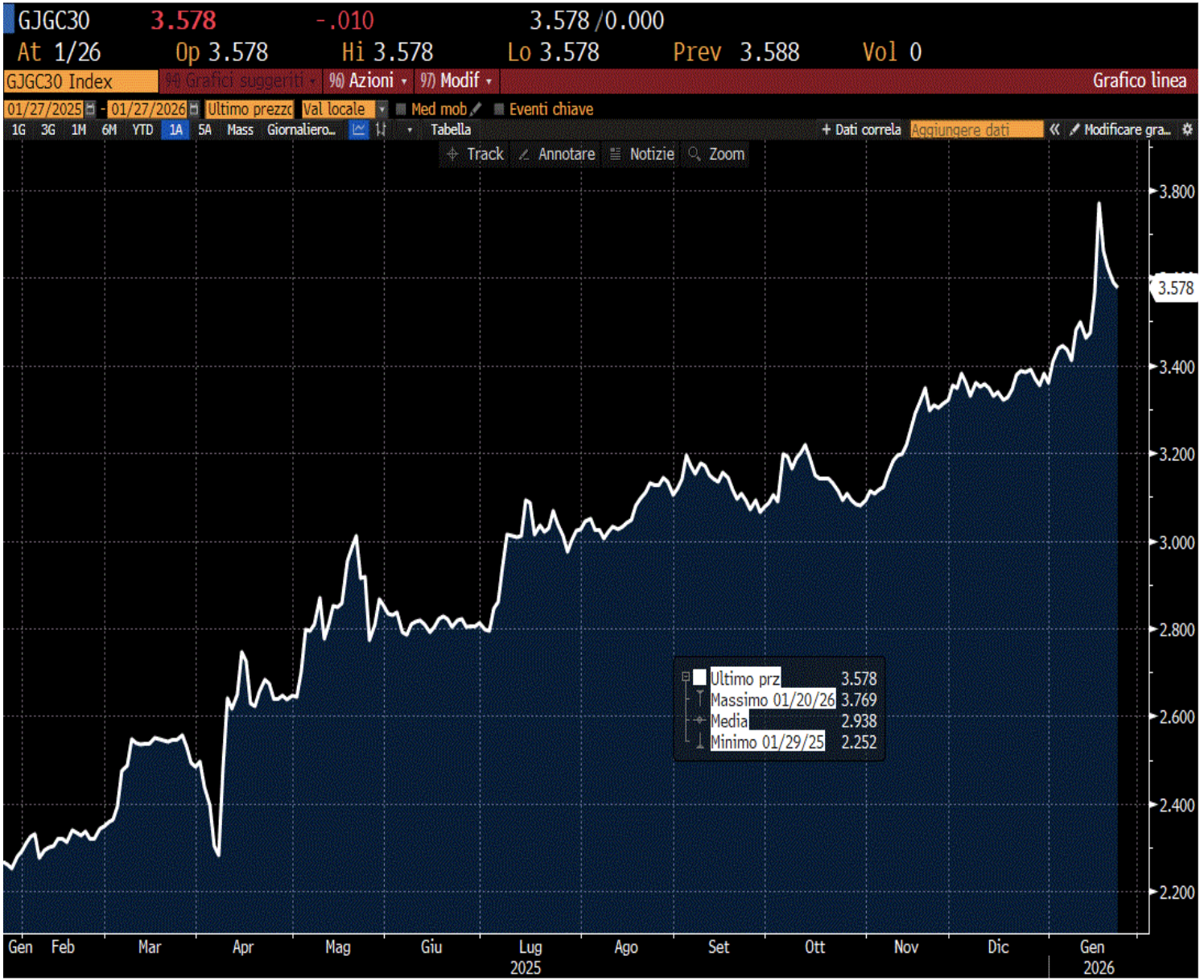Activate the Zoom magnifier tool
The image size is (1204, 980).
point(716,154)
